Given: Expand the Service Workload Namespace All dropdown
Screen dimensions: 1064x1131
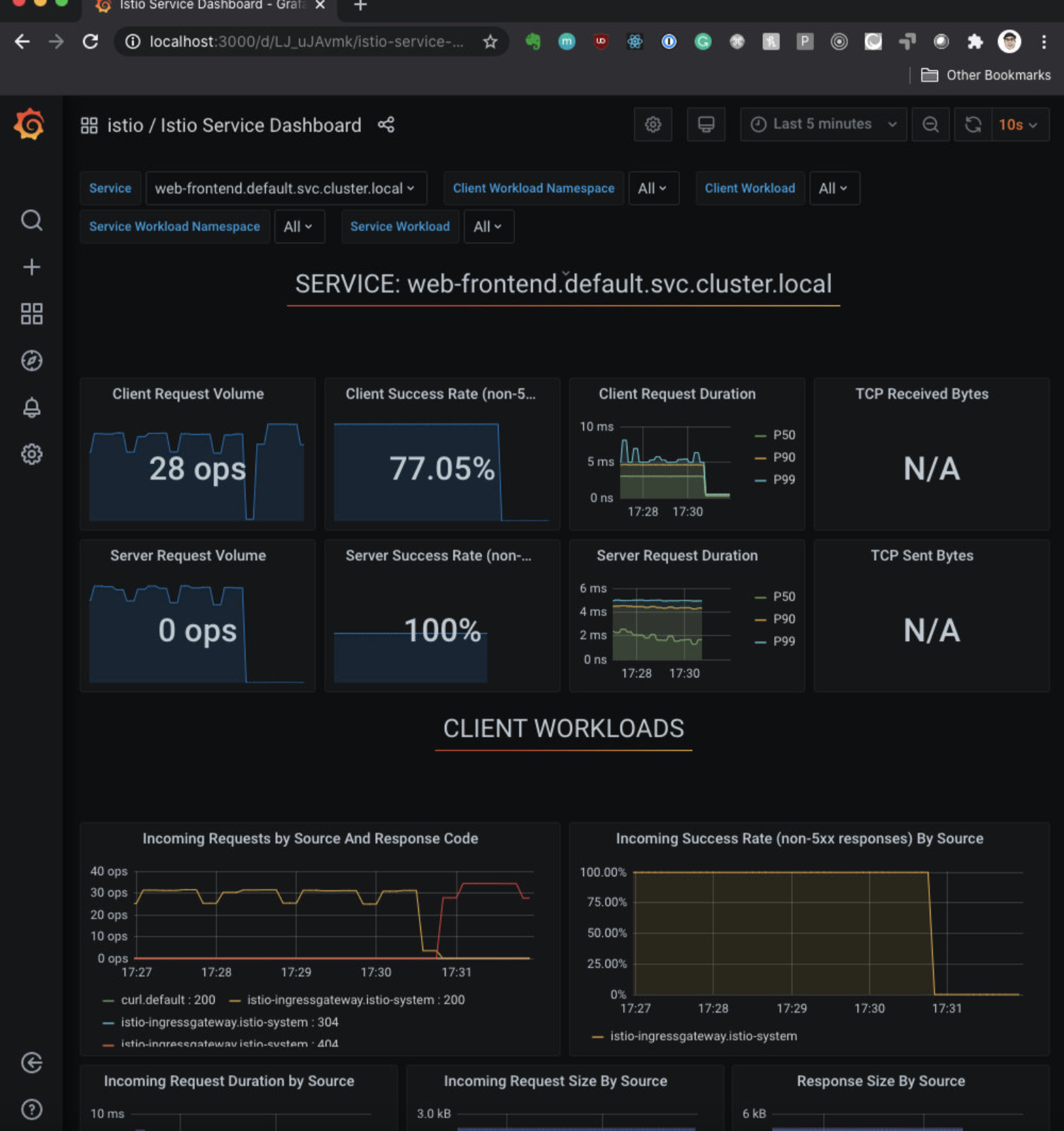Looking at the screenshot, I should coord(299,227).
